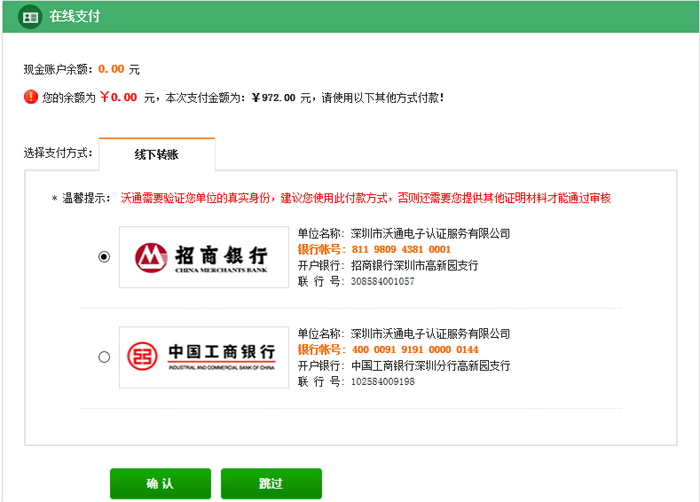The width and height of the screenshot is (700, 502).
Task: Click the 选择支付方式 label
Action: click(x=58, y=154)
